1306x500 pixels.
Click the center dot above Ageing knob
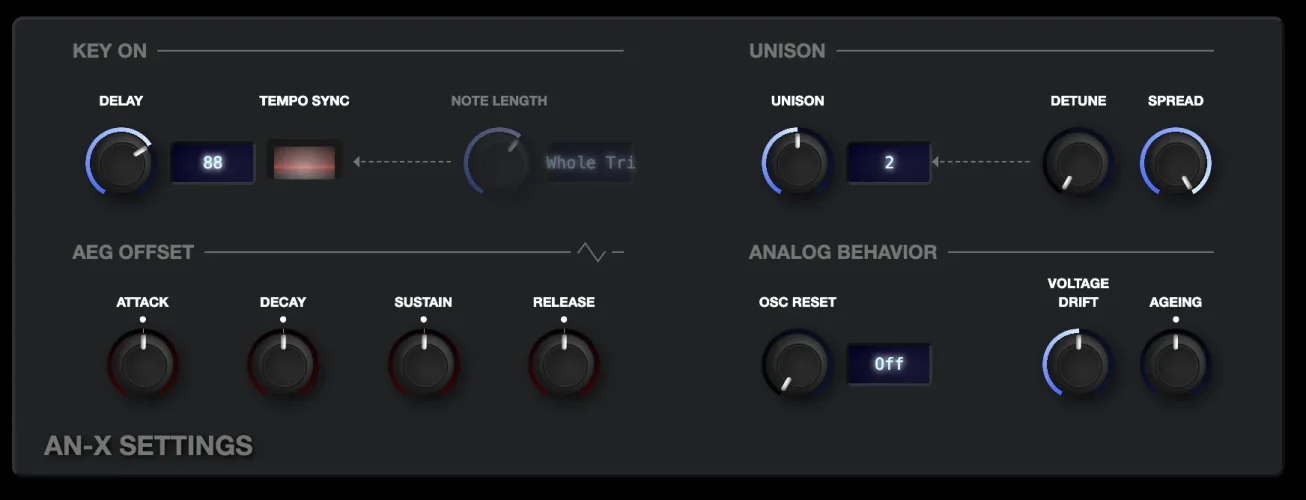(1176, 320)
